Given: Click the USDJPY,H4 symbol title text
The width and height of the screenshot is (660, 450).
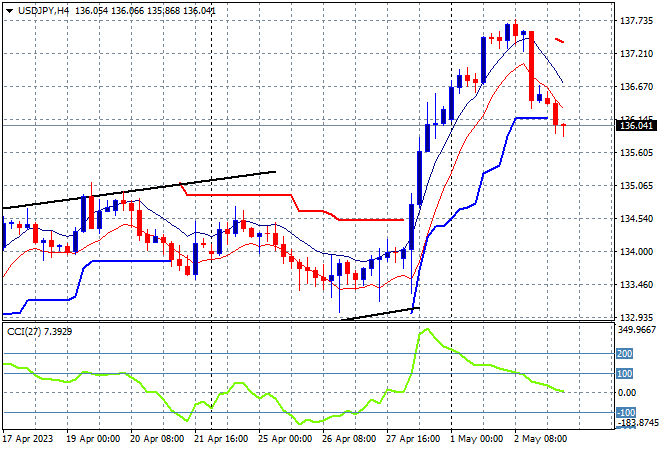Looking at the screenshot, I should pos(43,11).
